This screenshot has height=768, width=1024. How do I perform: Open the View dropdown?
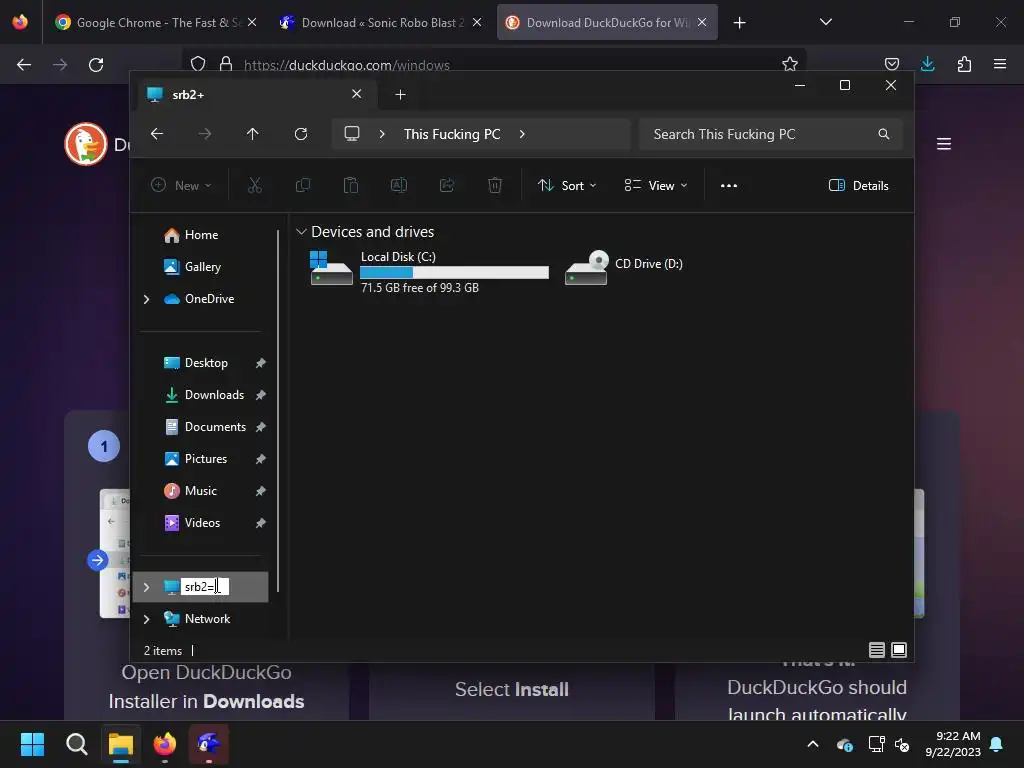click(x=656, y=185)
